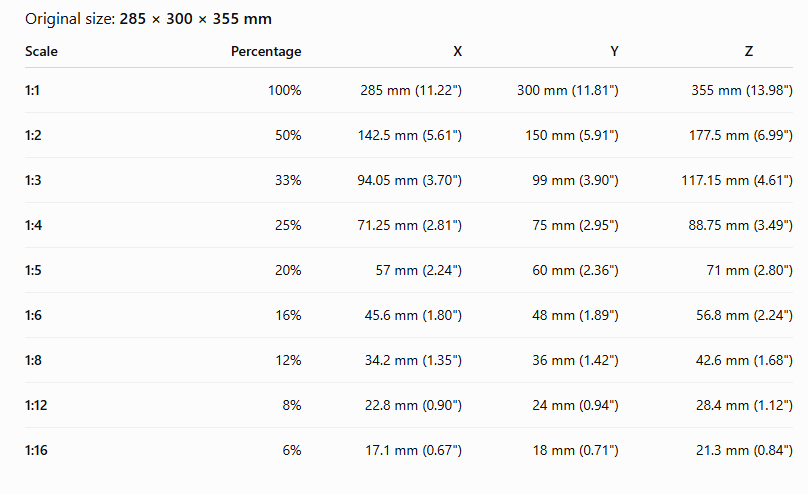The width and height of the screenshot is (808, 494).
Task: Click the Y column header
Action: pyautogui.click(x=614, y=52)
